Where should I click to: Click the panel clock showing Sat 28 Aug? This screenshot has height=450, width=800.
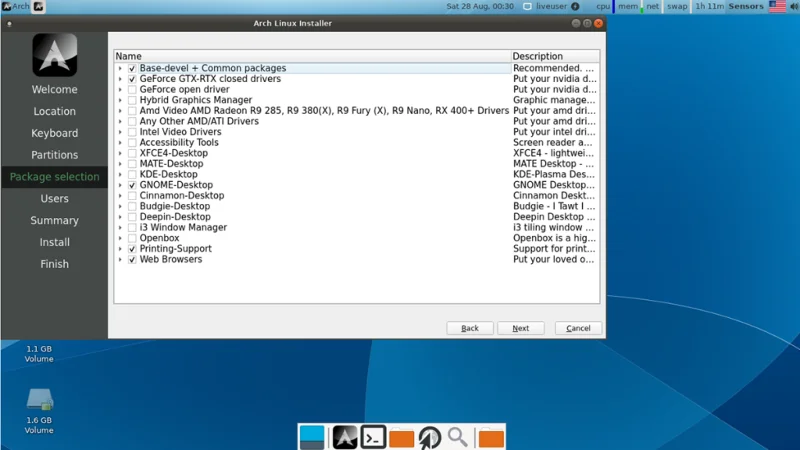point(480,7)
